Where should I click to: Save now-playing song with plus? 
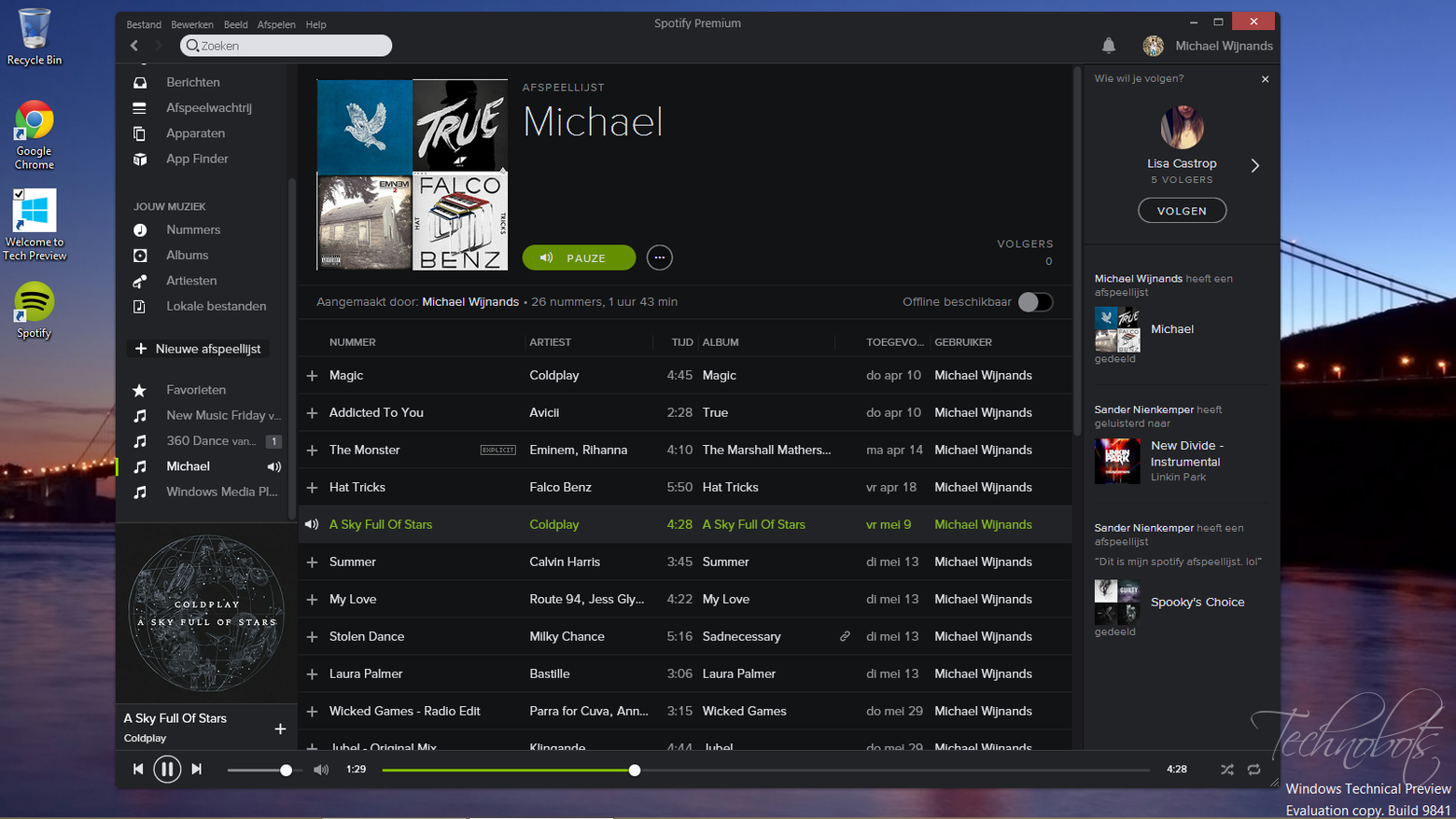(280, 729)
